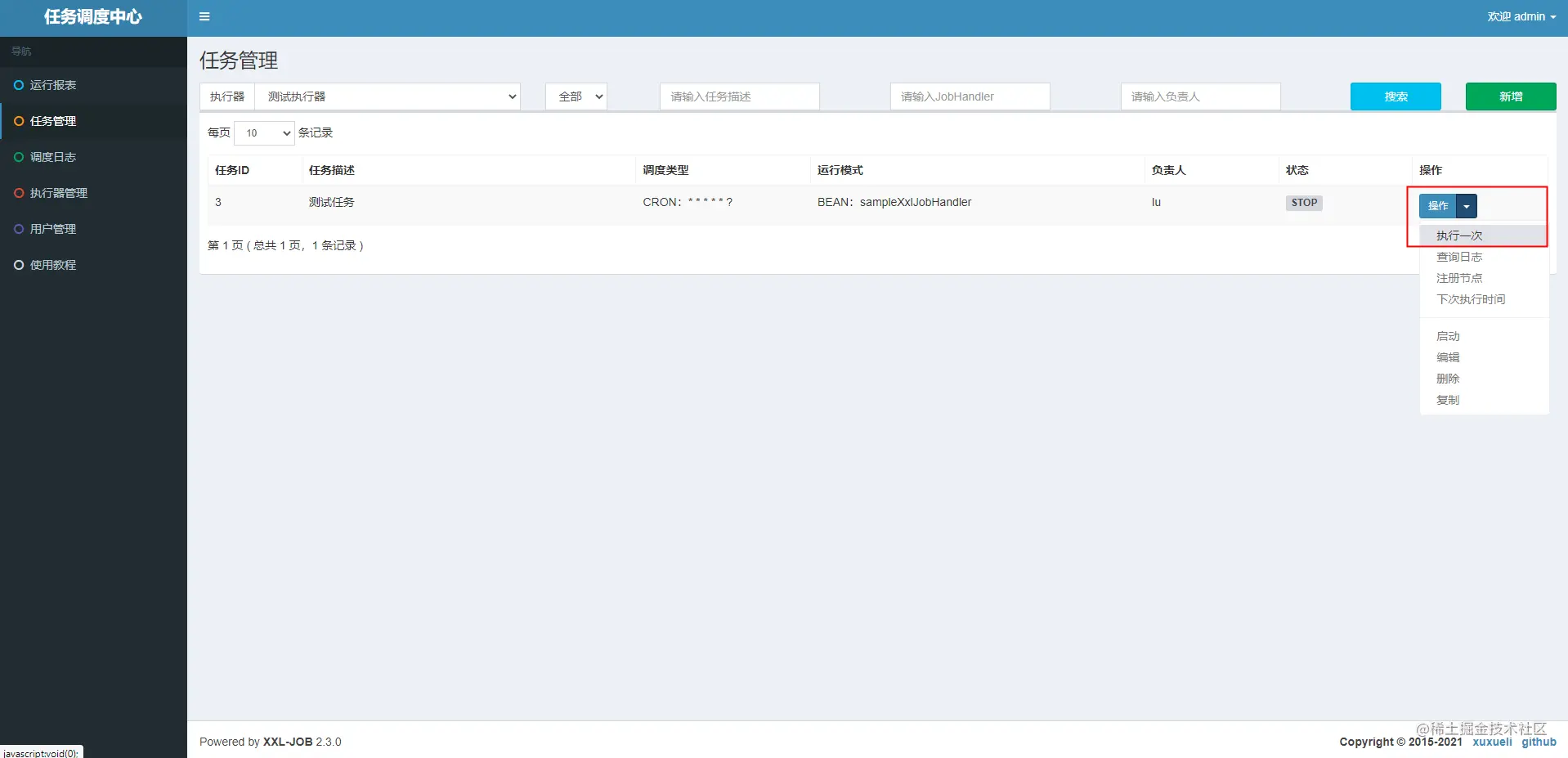This screenshot has height=758, width=1568.
Task: Click the 搜索 search button
Action: click(1396, 96)
